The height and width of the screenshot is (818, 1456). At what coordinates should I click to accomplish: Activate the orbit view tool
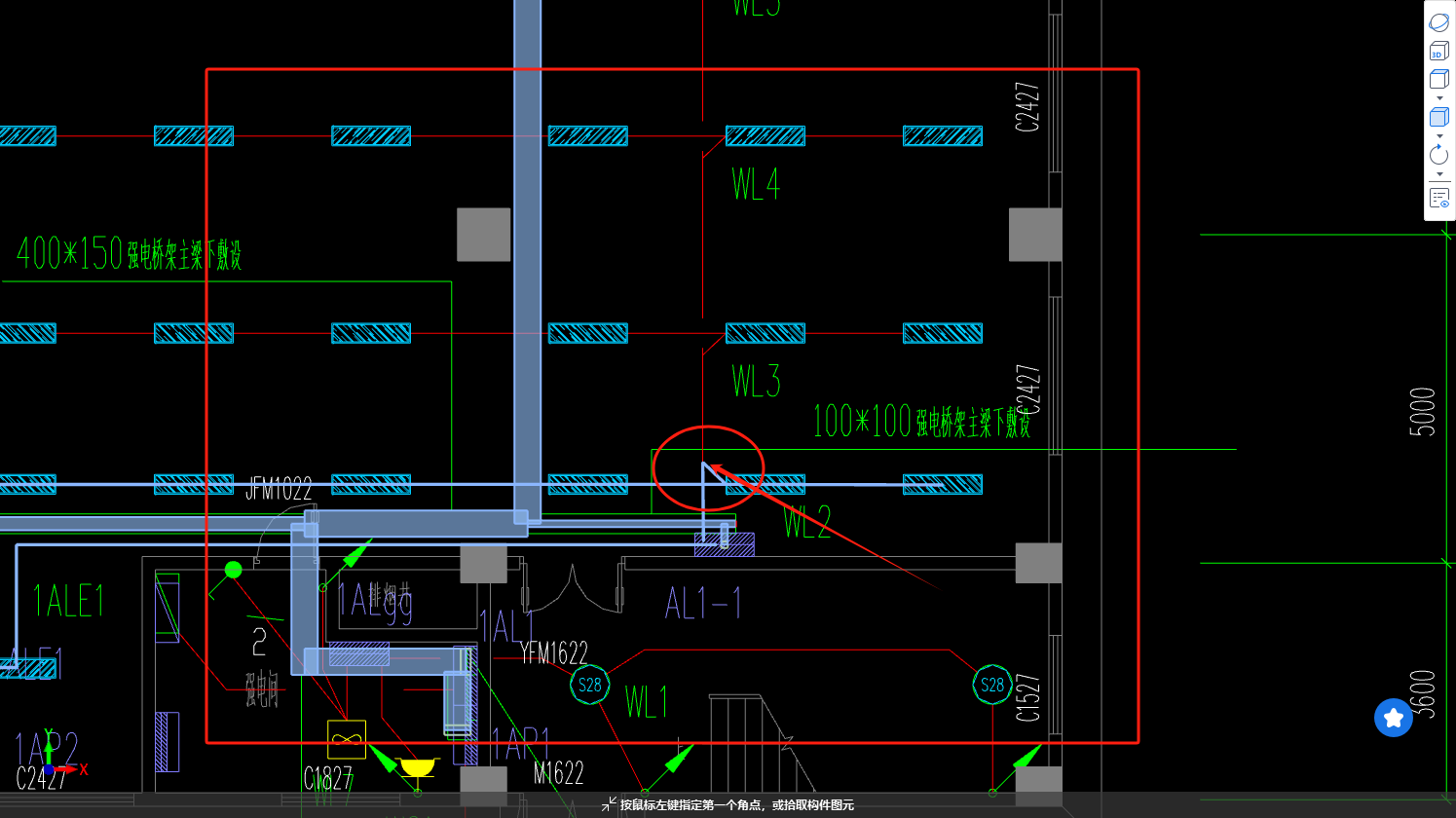pyautogui.click(x=1438, y=21)
